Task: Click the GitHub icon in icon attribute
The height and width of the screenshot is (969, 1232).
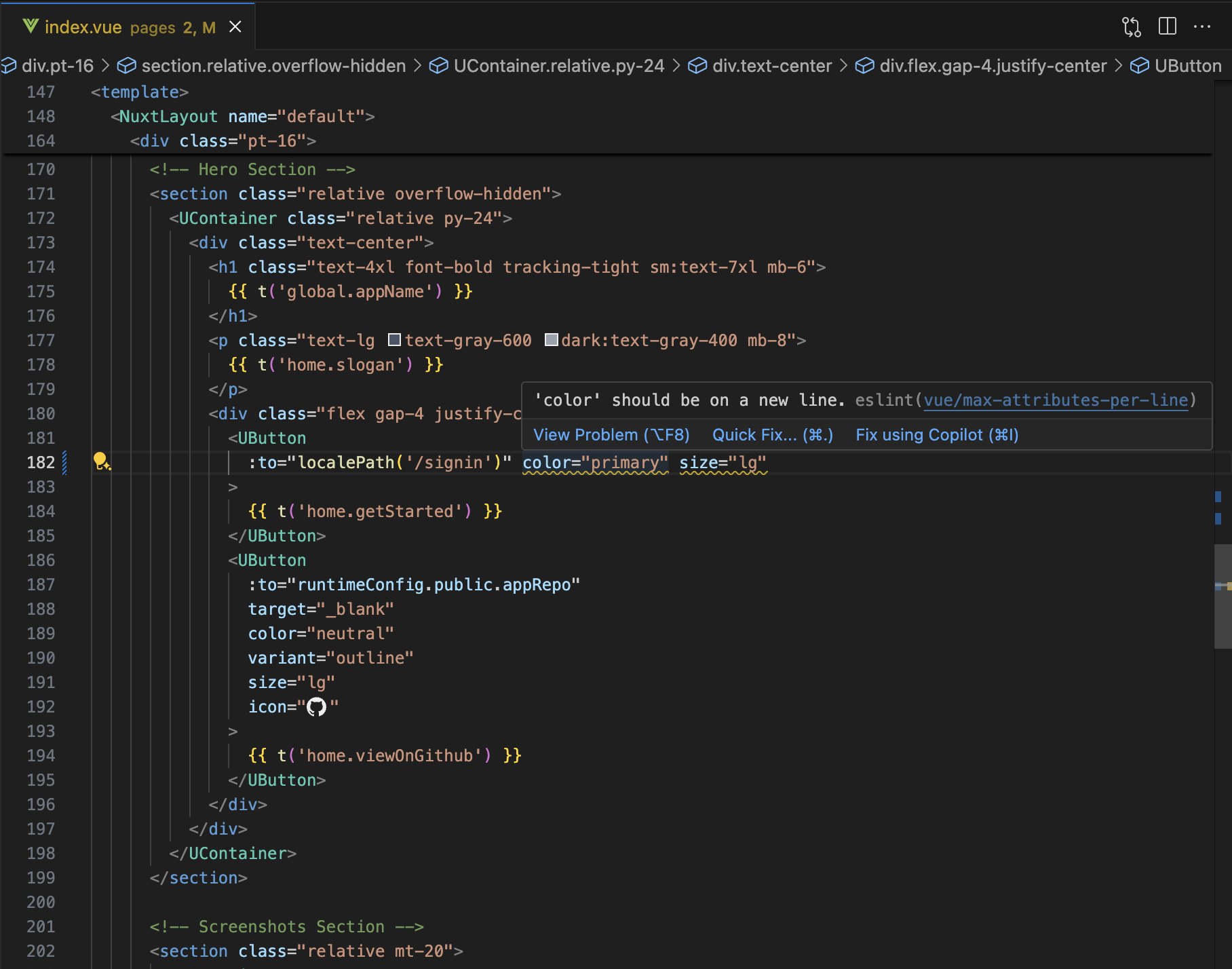Action: 316,707
